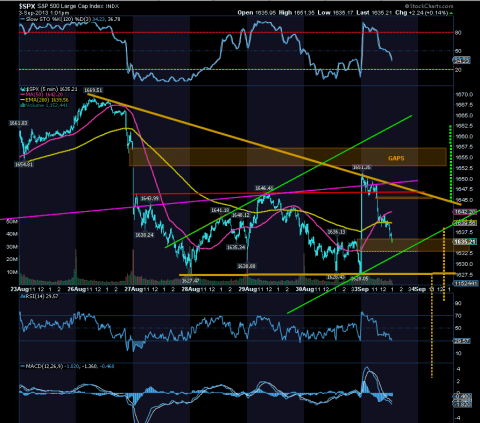
Task: Click the 1646.48 price label
Action: [264, 188]
